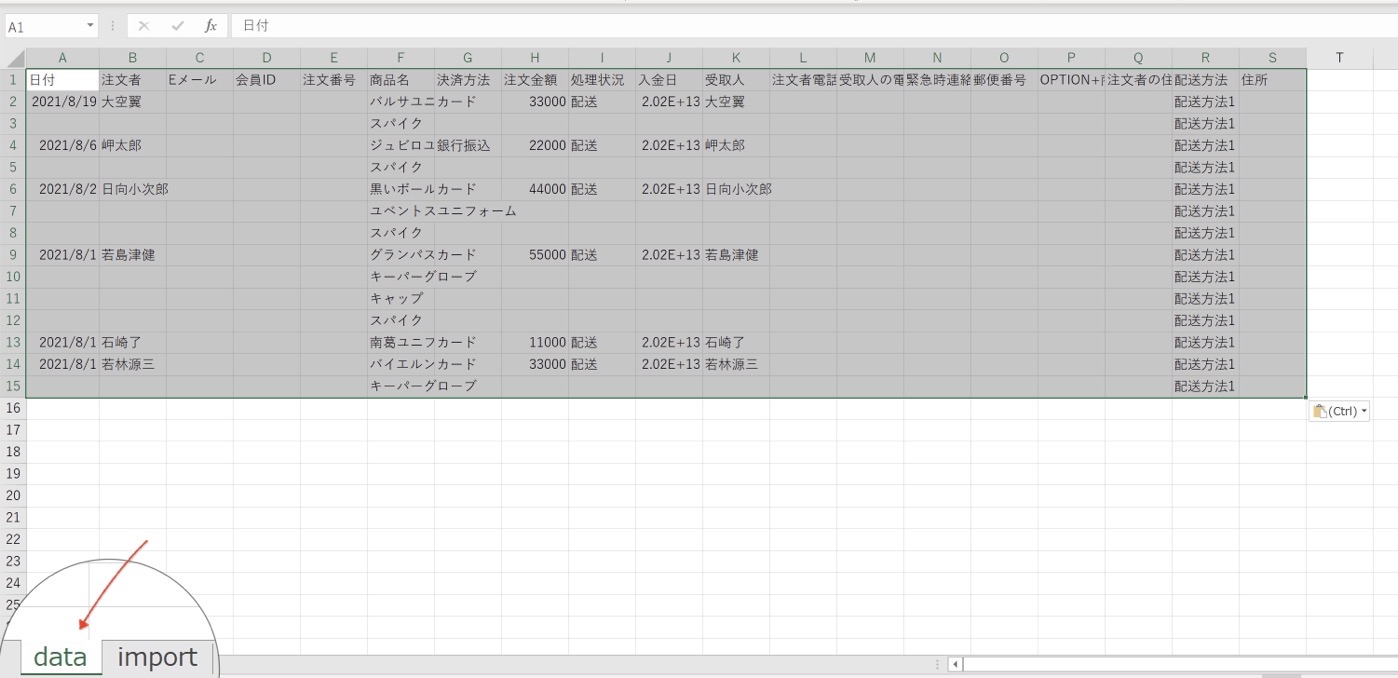This screenshot has height=678, width=1398.
Task: Switch to the import sheet tab
Action: [x=158, y=657]
